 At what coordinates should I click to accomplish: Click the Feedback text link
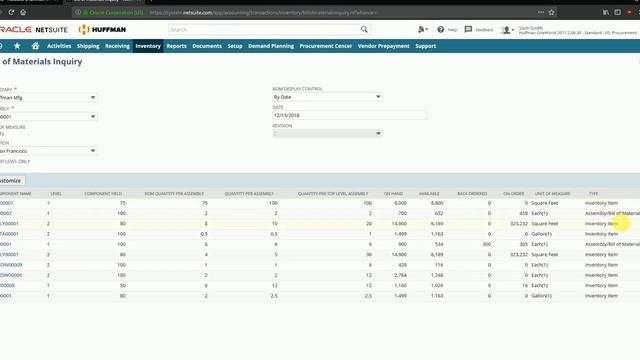tap(484, 30)
